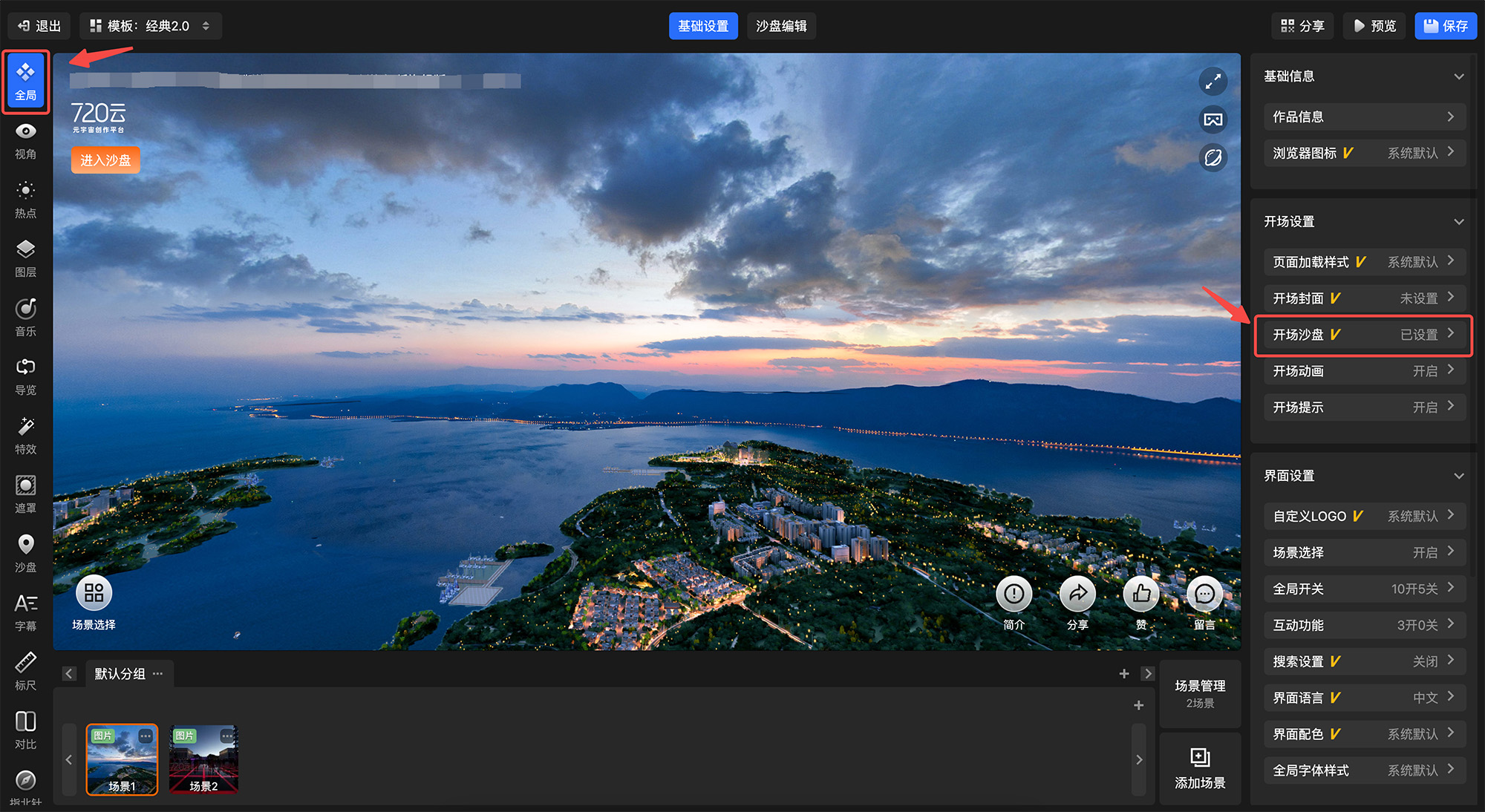Open the 遮罩 mask tool

click(25, 494)
